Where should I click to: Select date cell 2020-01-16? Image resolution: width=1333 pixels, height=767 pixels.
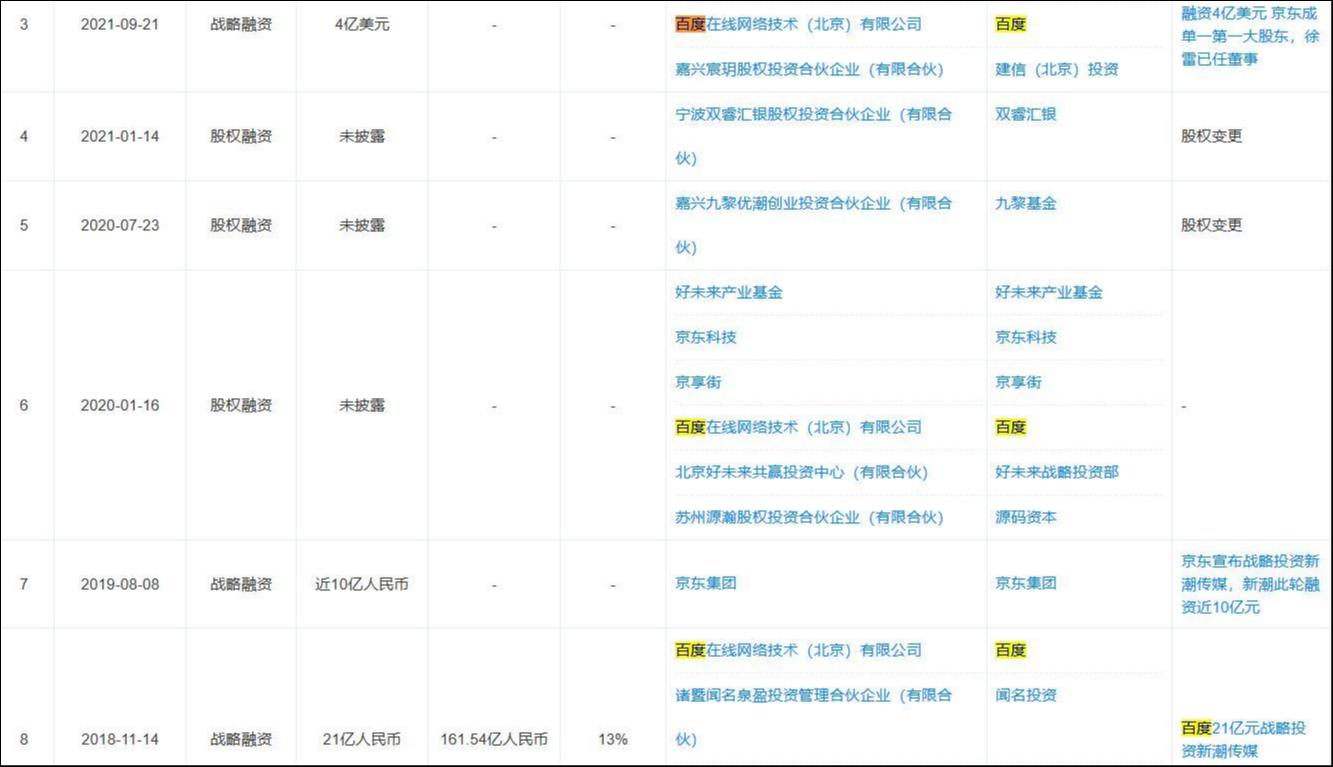(119, 406)
